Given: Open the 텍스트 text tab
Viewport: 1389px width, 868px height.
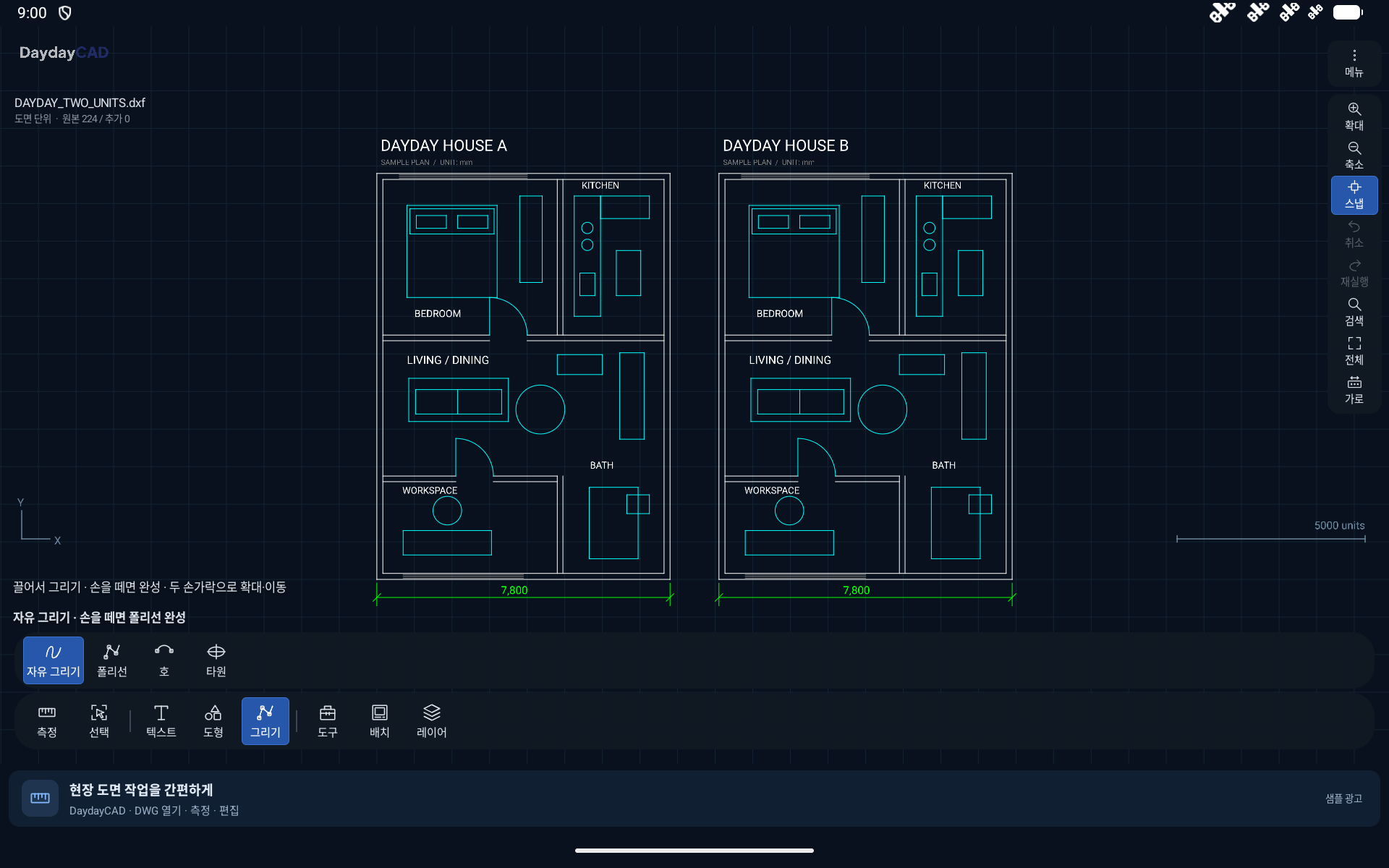Looking at the screenshot, I should (161, 721).
